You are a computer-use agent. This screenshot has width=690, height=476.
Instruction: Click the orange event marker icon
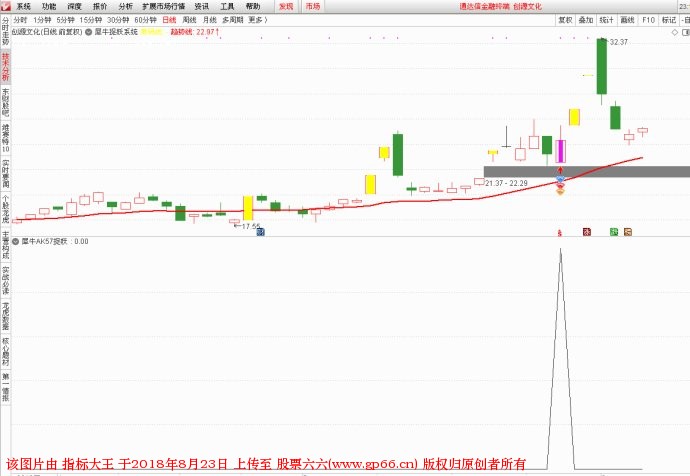coord(628,232)
